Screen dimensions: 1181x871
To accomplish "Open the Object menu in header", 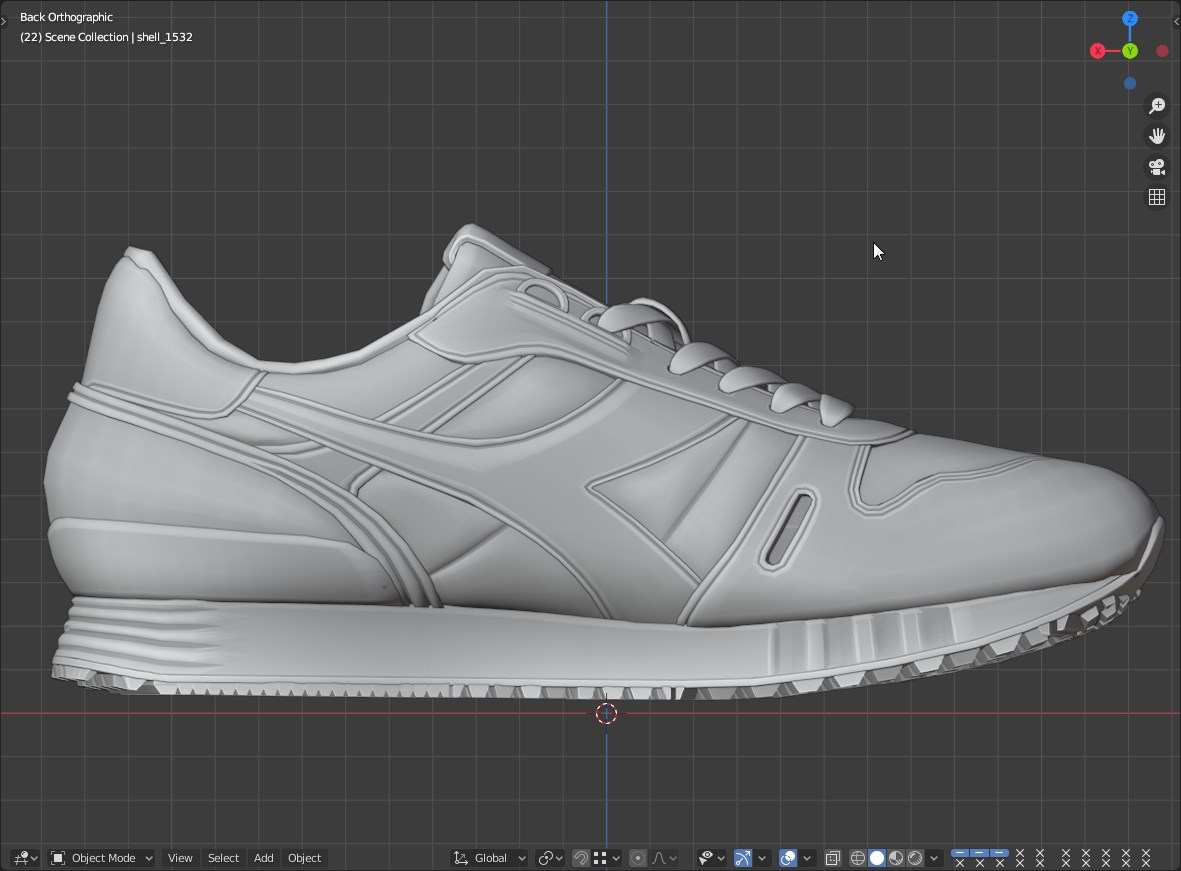I will pyautogui.click(x=305, y=858).
